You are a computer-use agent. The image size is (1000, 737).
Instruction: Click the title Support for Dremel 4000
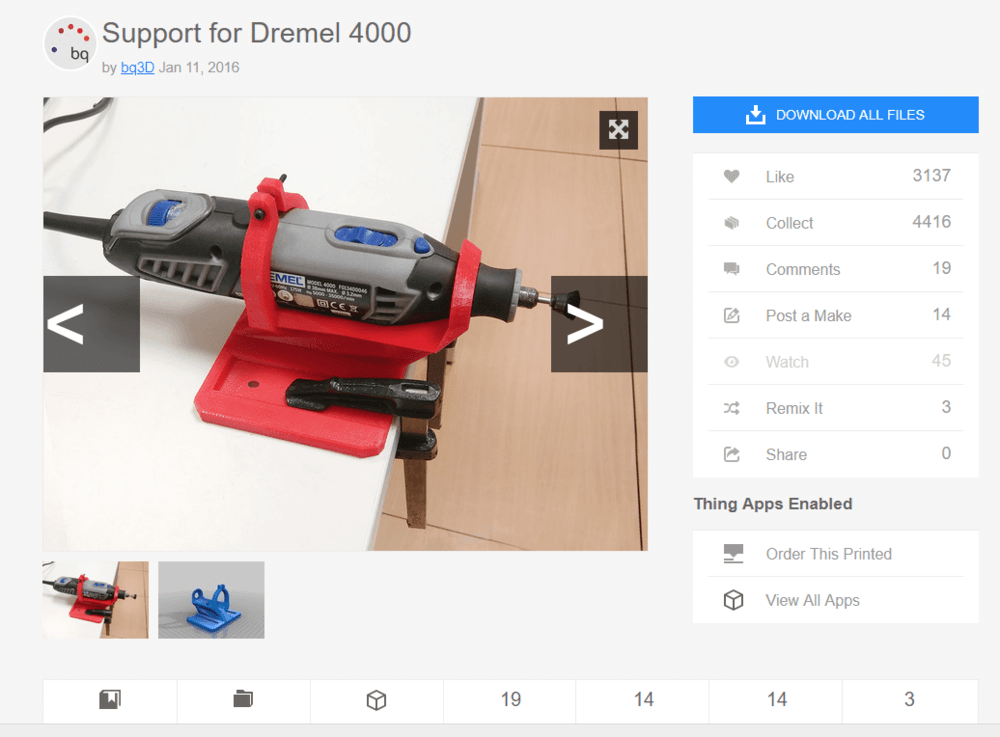(x=256, y=33)
